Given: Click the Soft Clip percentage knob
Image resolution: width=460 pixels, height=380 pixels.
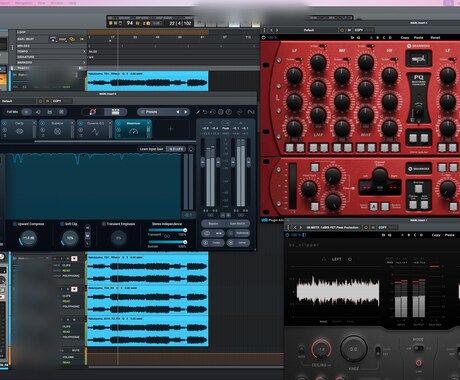Looking at the screenshot, I should click(x=70, y=238).
